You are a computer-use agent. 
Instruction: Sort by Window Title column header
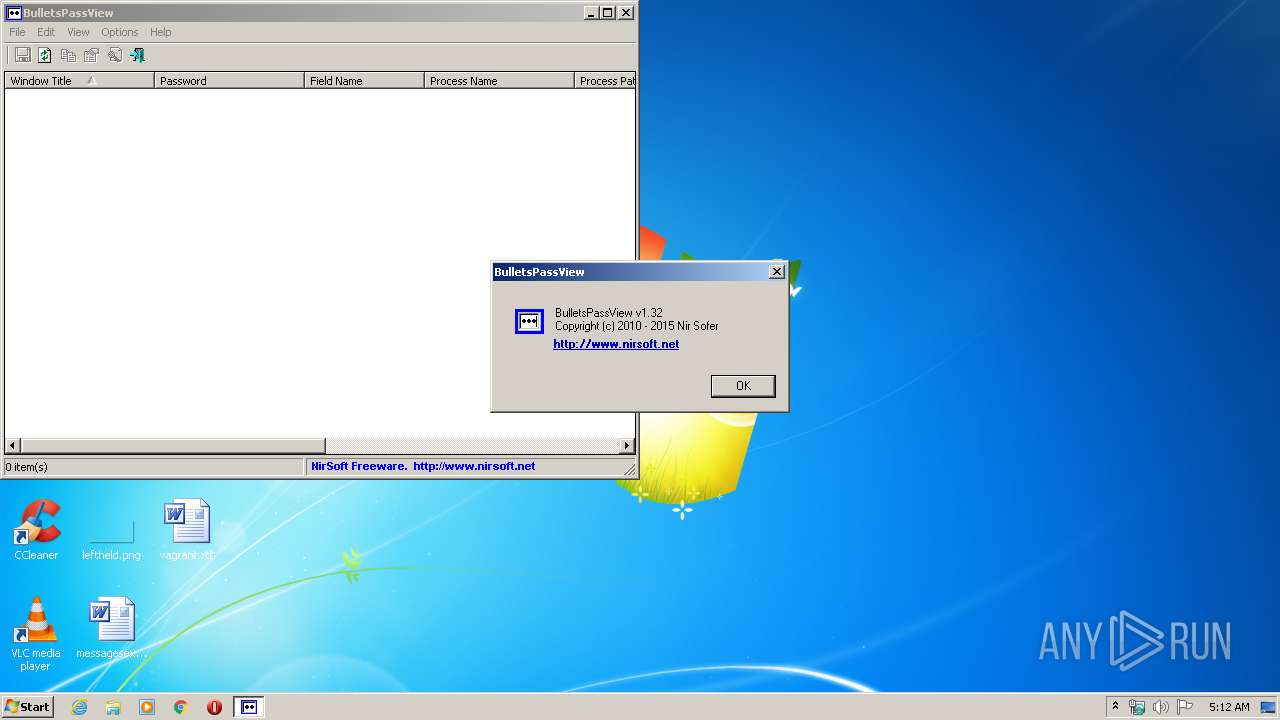[79, 81]
